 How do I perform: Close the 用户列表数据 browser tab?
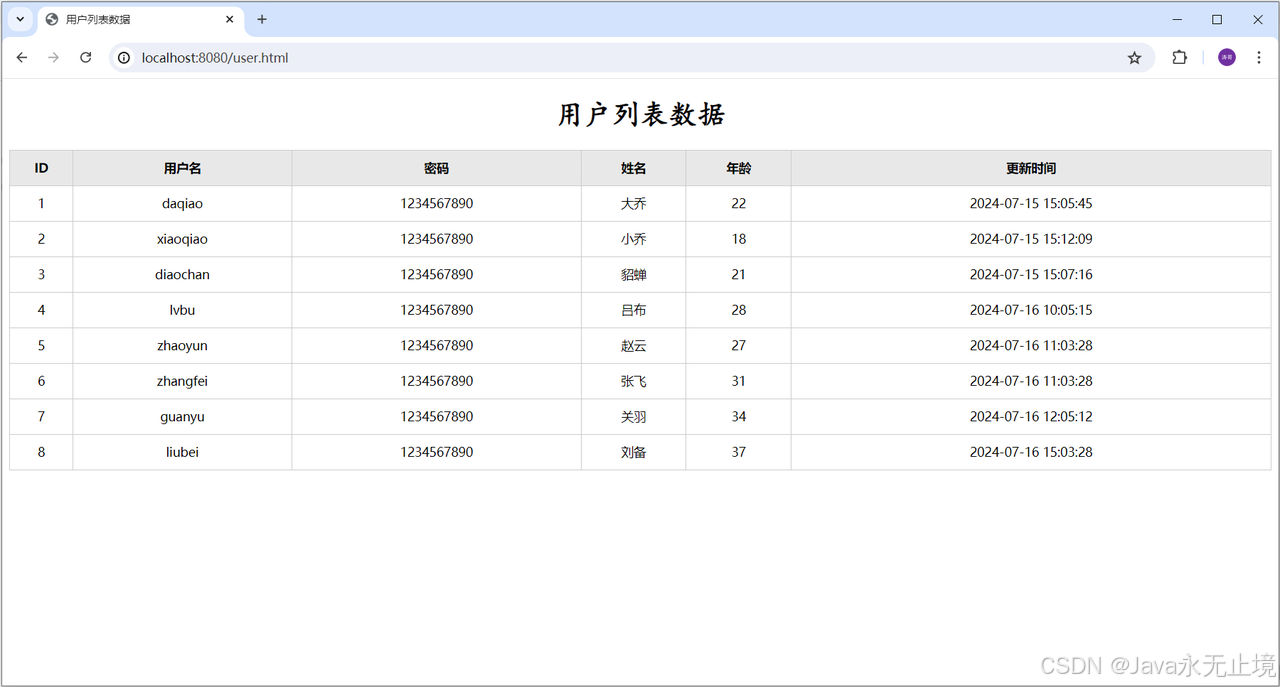pyautogui.click(x=230, y=19)
